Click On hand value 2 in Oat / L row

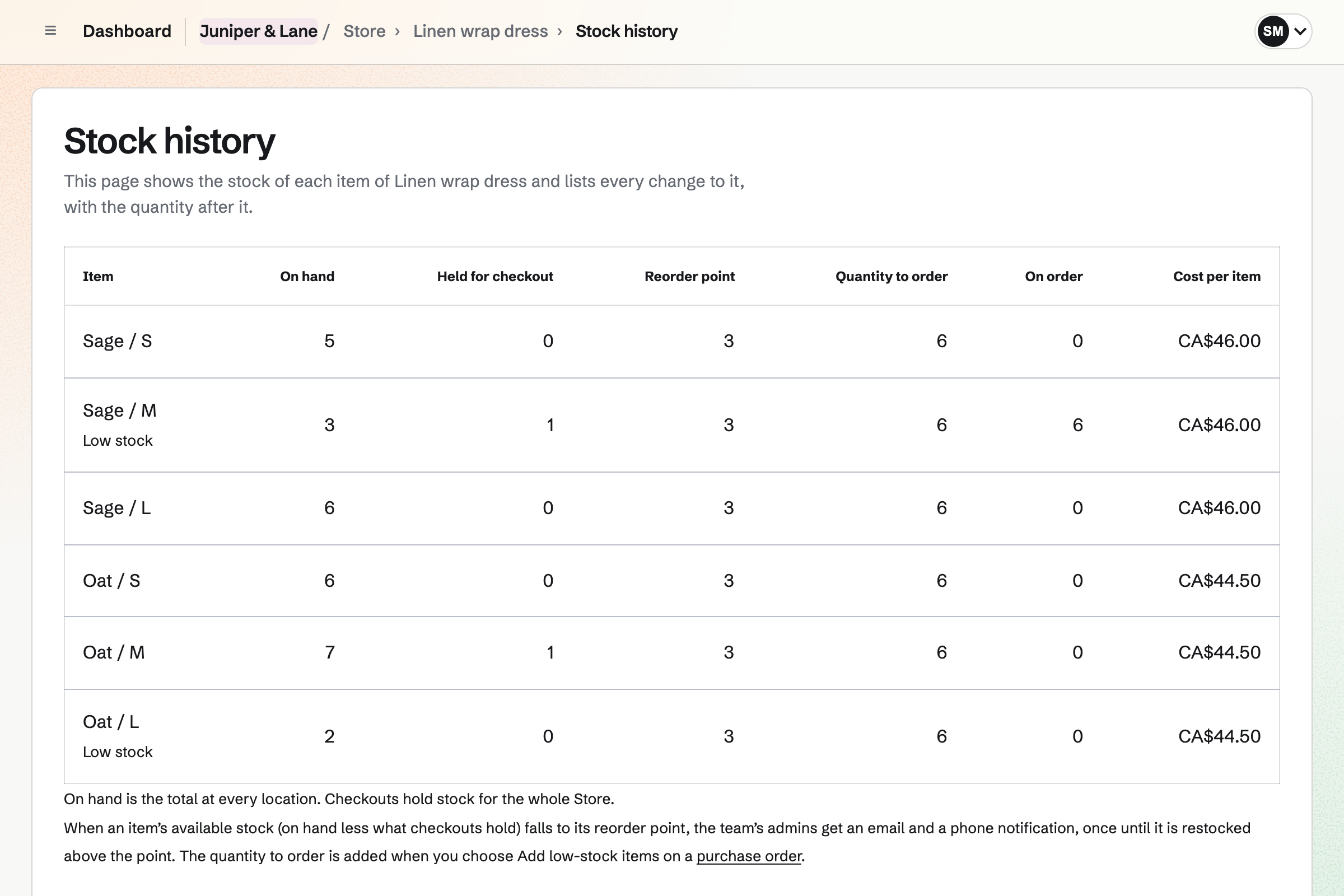(x=329, y=736)
